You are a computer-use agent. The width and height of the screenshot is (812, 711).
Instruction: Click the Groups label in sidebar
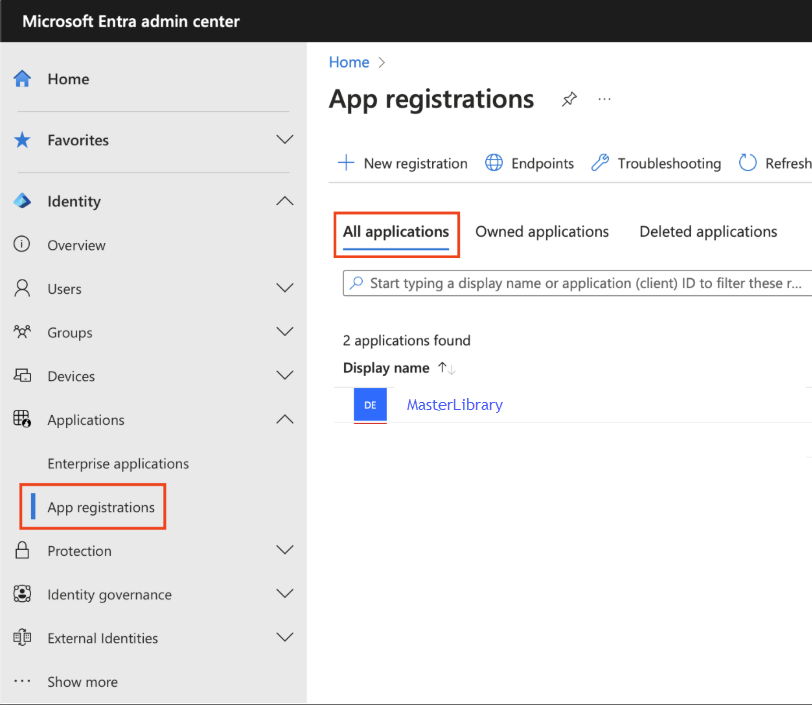(70, 332)
